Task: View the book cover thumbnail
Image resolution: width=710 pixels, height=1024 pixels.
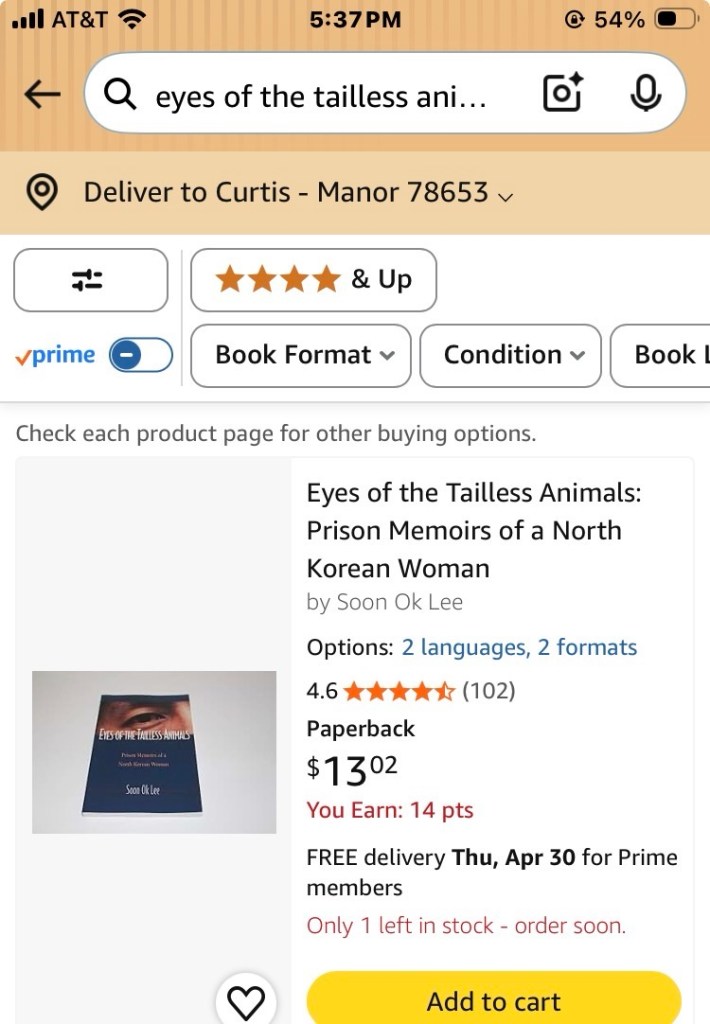Action: pos(154,752)
